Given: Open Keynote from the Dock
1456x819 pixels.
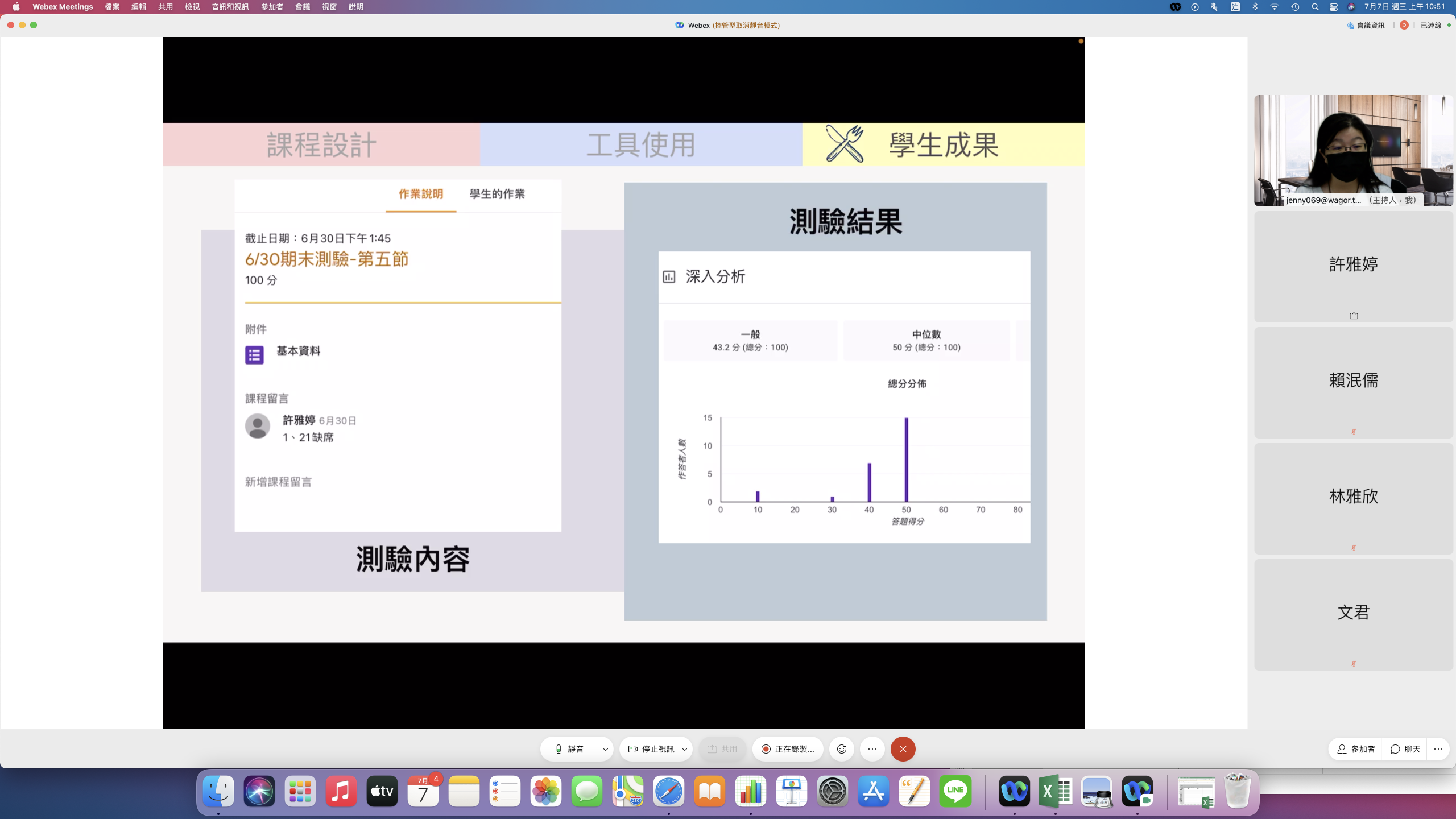Looking at the screenshot, I should (x=791, y=791).
